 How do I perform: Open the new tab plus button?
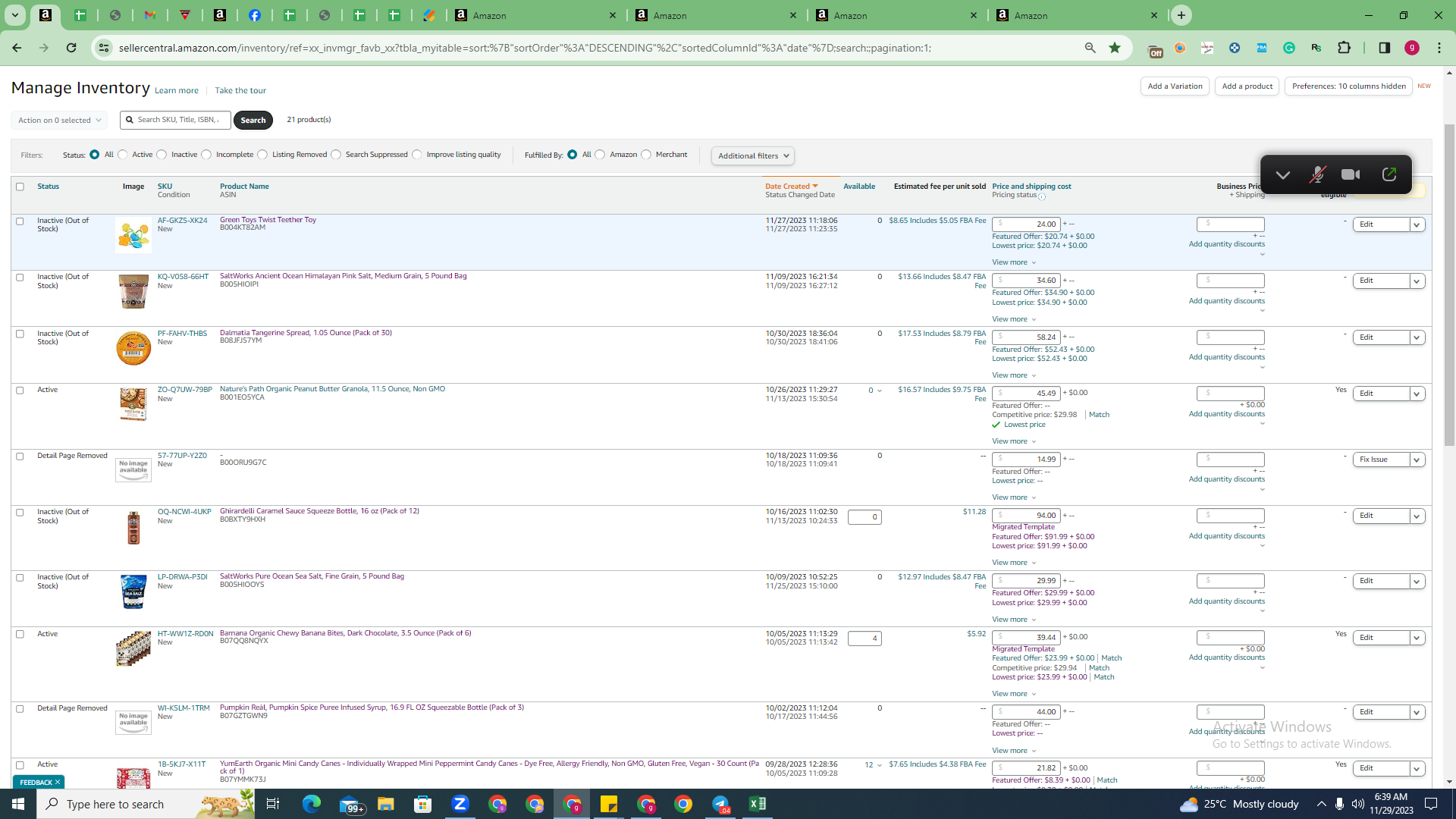pyautogui.click(x=1181, y=15)
